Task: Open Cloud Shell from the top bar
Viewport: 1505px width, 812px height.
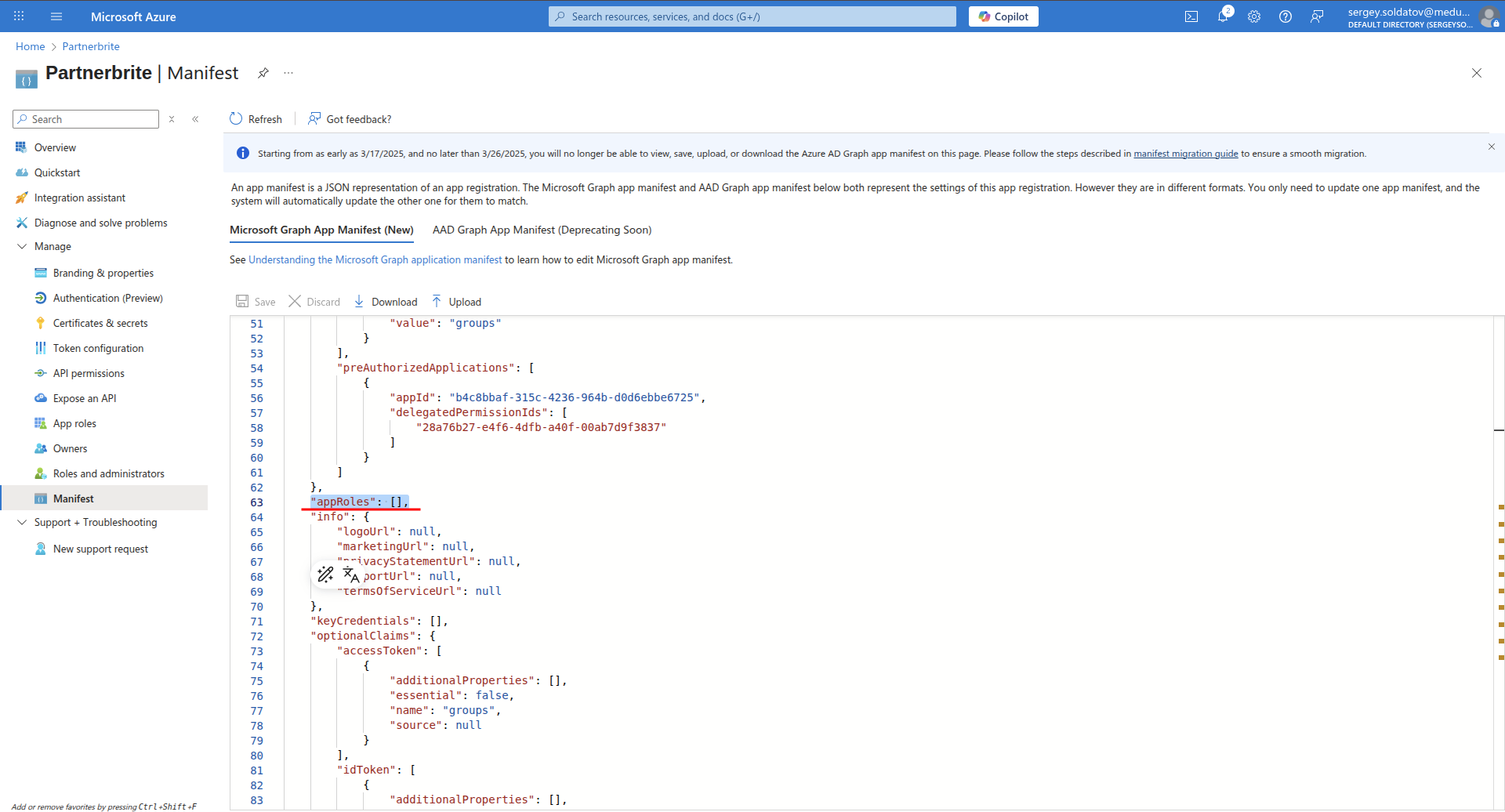Action: 1191,16
